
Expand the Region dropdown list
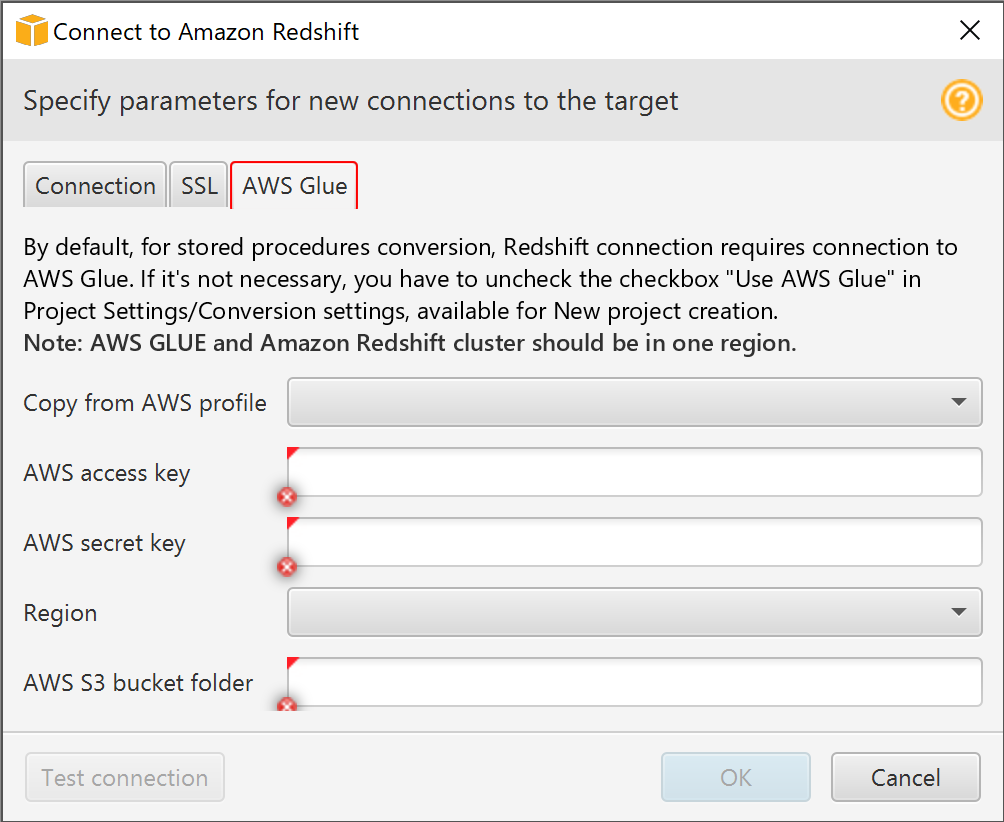[x=635, y=612]
